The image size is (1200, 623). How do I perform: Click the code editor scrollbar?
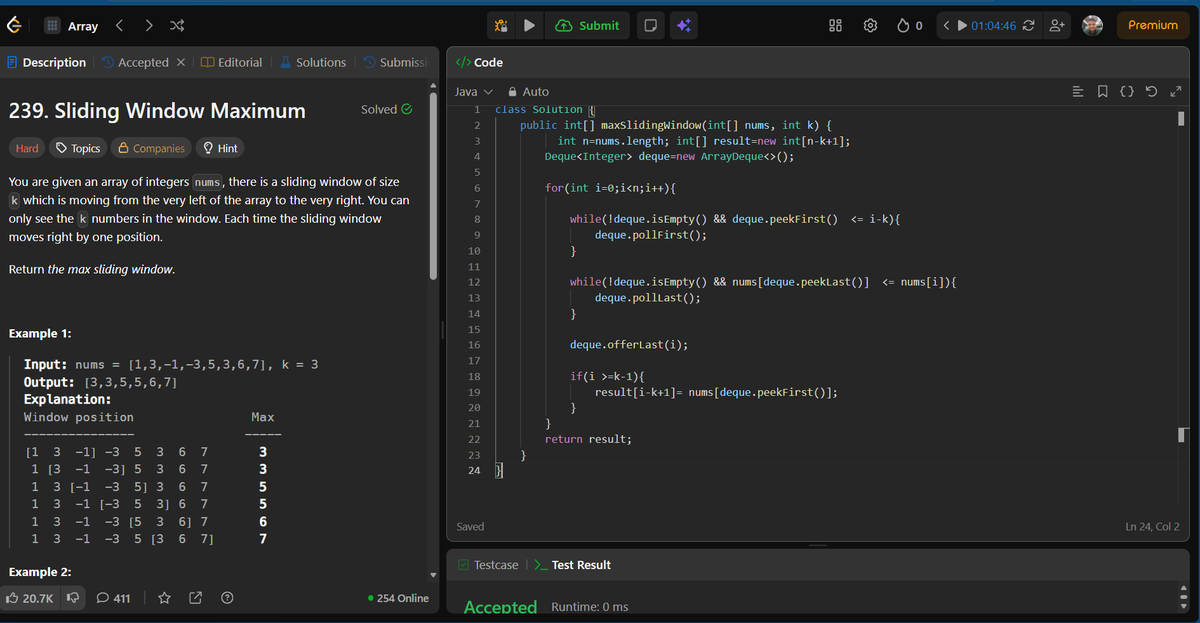click(x=1183, y=119)
